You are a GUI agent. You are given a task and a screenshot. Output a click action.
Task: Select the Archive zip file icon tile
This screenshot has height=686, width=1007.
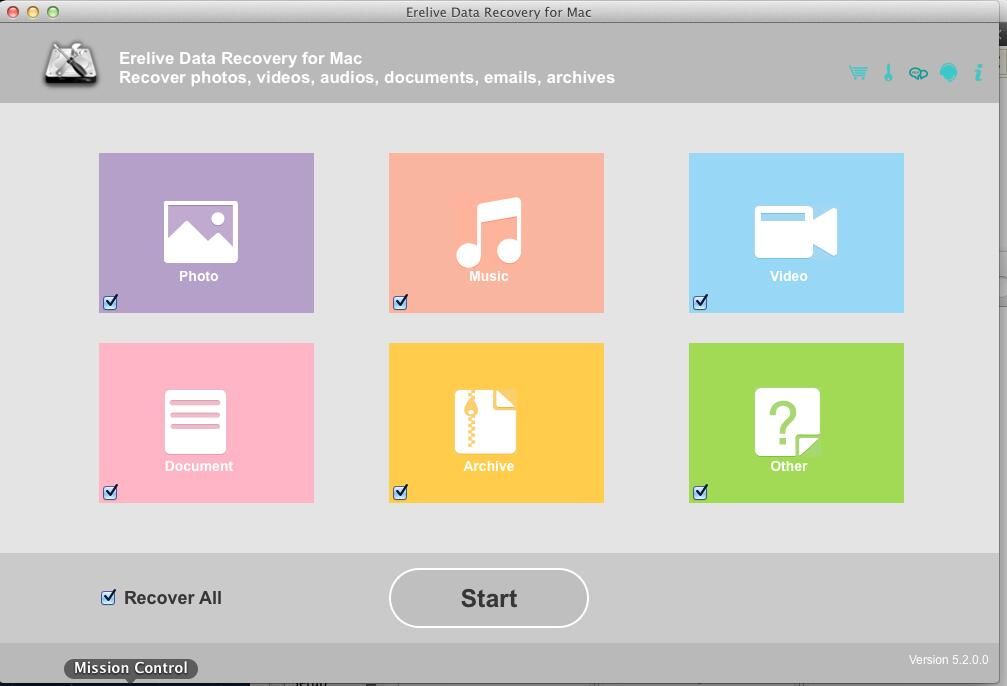pos(496,423)
